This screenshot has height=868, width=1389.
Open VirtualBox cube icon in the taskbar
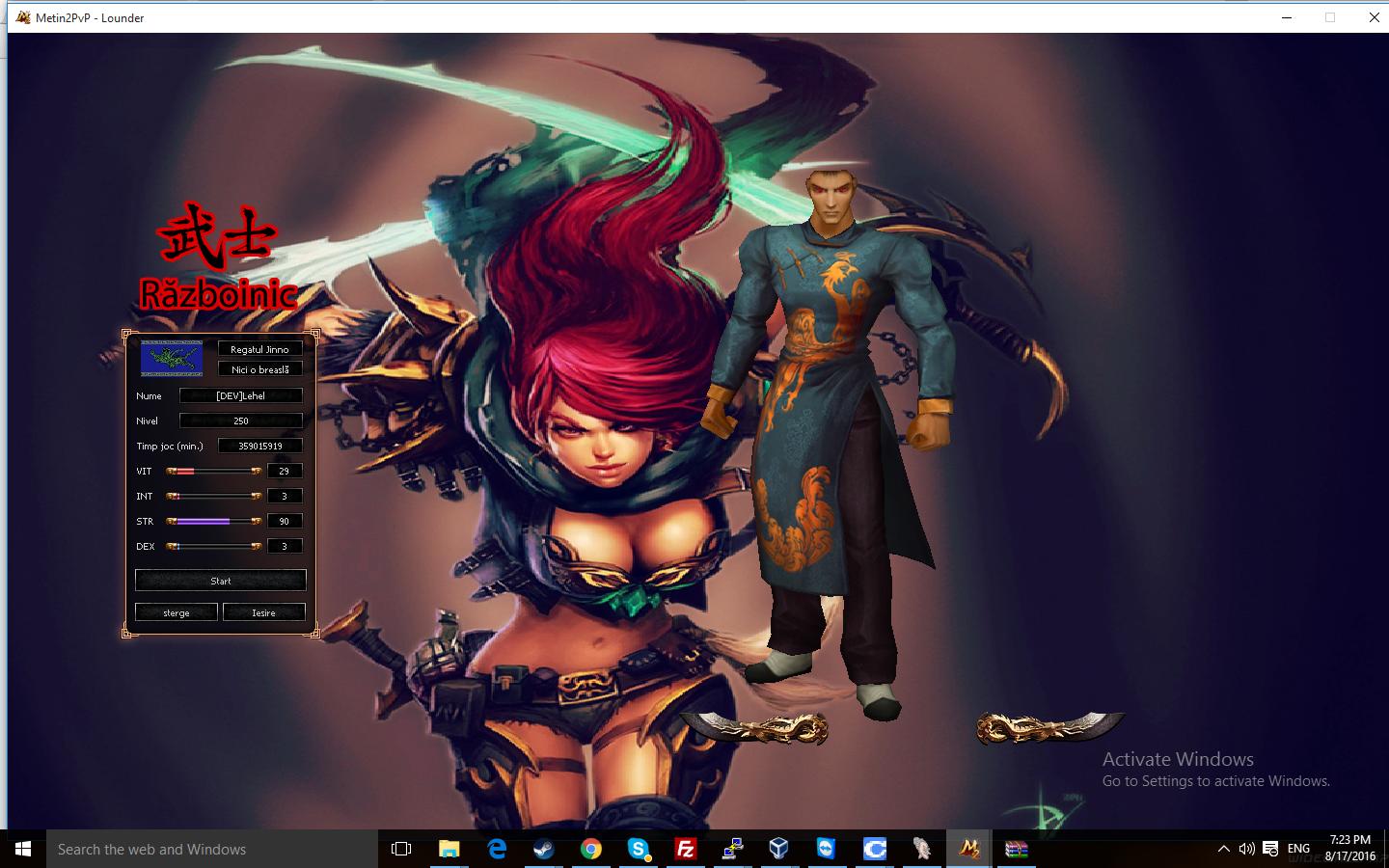click(779, 849)
